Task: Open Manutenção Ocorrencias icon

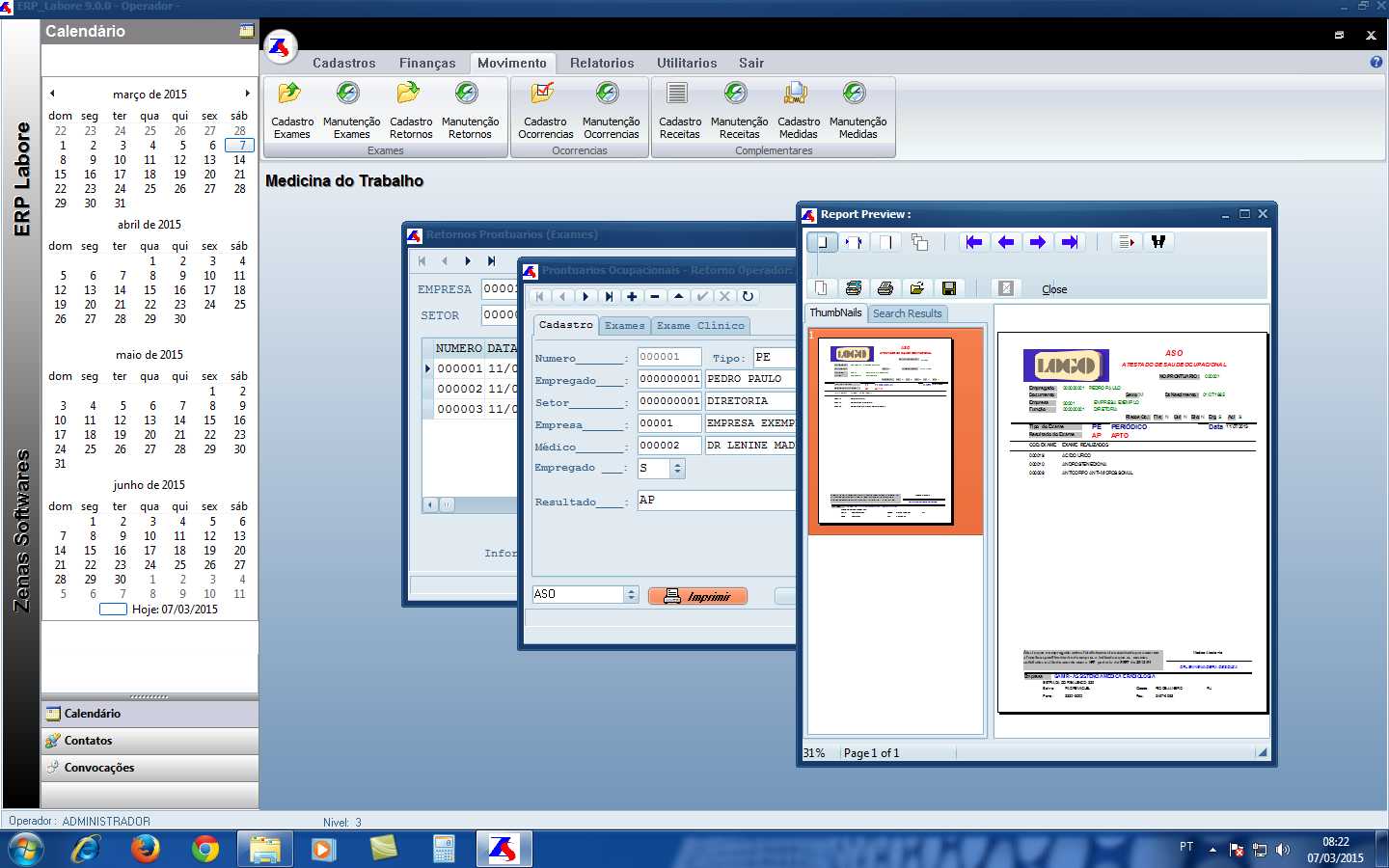Action: click(x=611, y=110)
